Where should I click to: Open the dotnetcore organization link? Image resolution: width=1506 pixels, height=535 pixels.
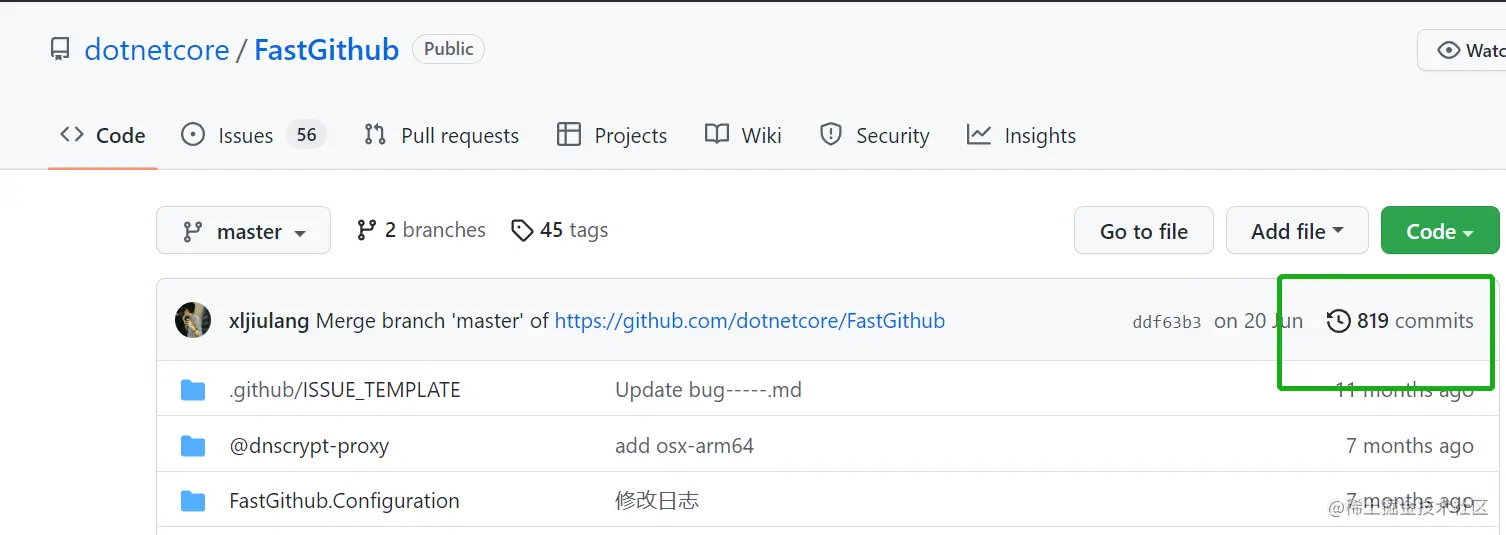pyautogui.click(x=157, y=50)
